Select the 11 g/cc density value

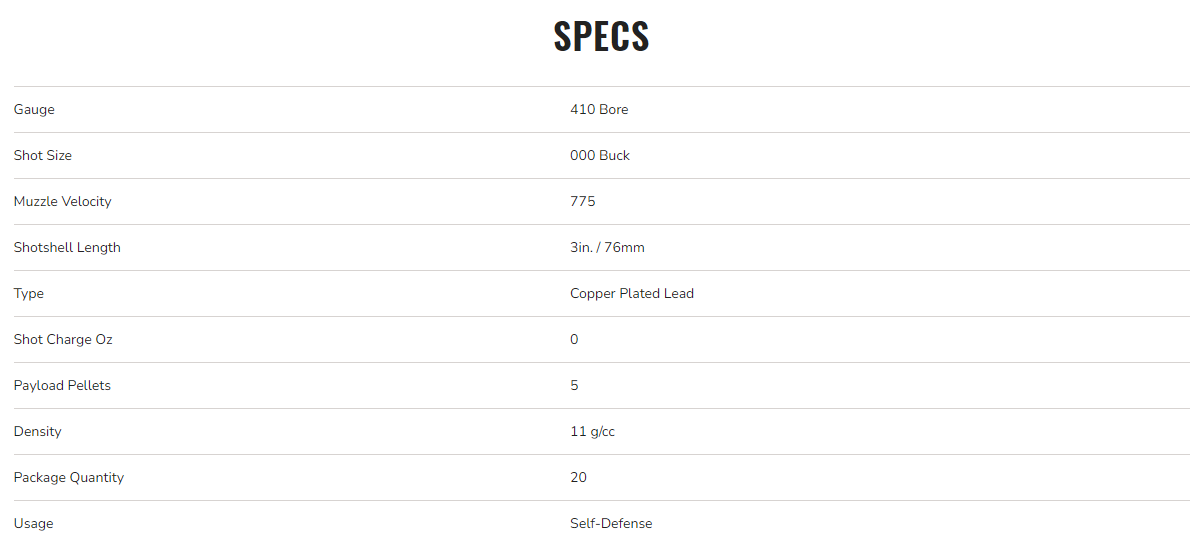[592, 432]
